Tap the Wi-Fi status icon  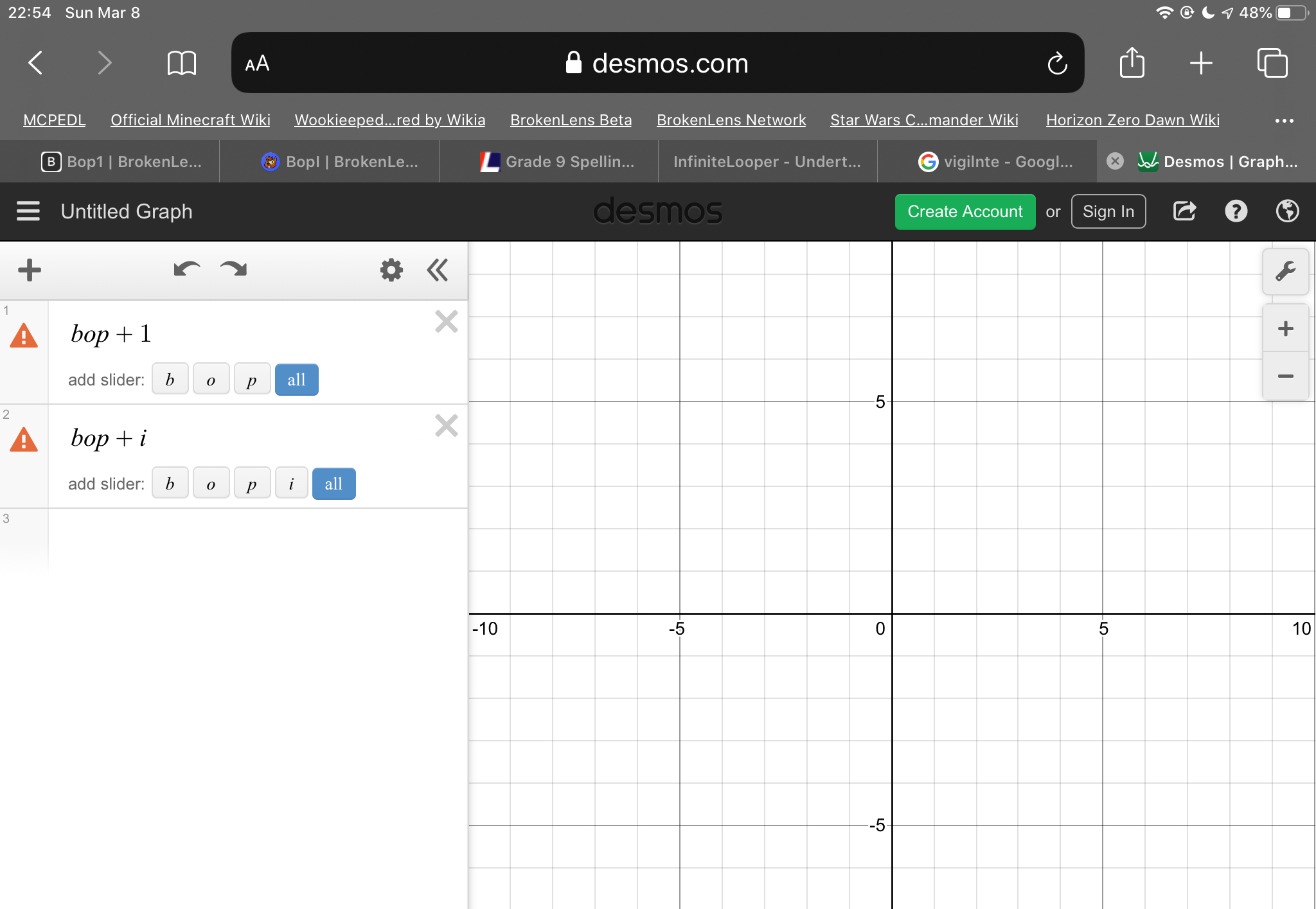pos(1164,13)
